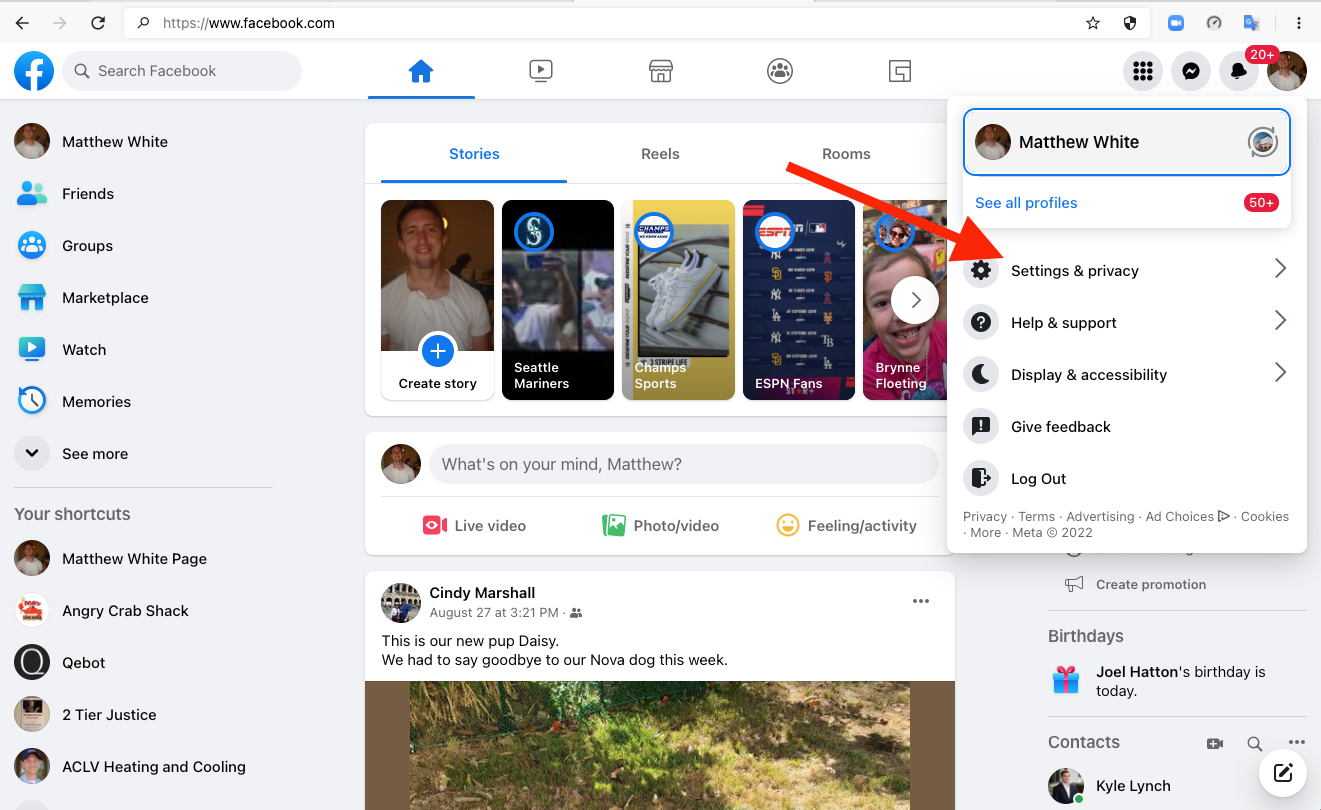Open the Messenger icon in top bar
1321x810 pixels.
point(1190,71)
